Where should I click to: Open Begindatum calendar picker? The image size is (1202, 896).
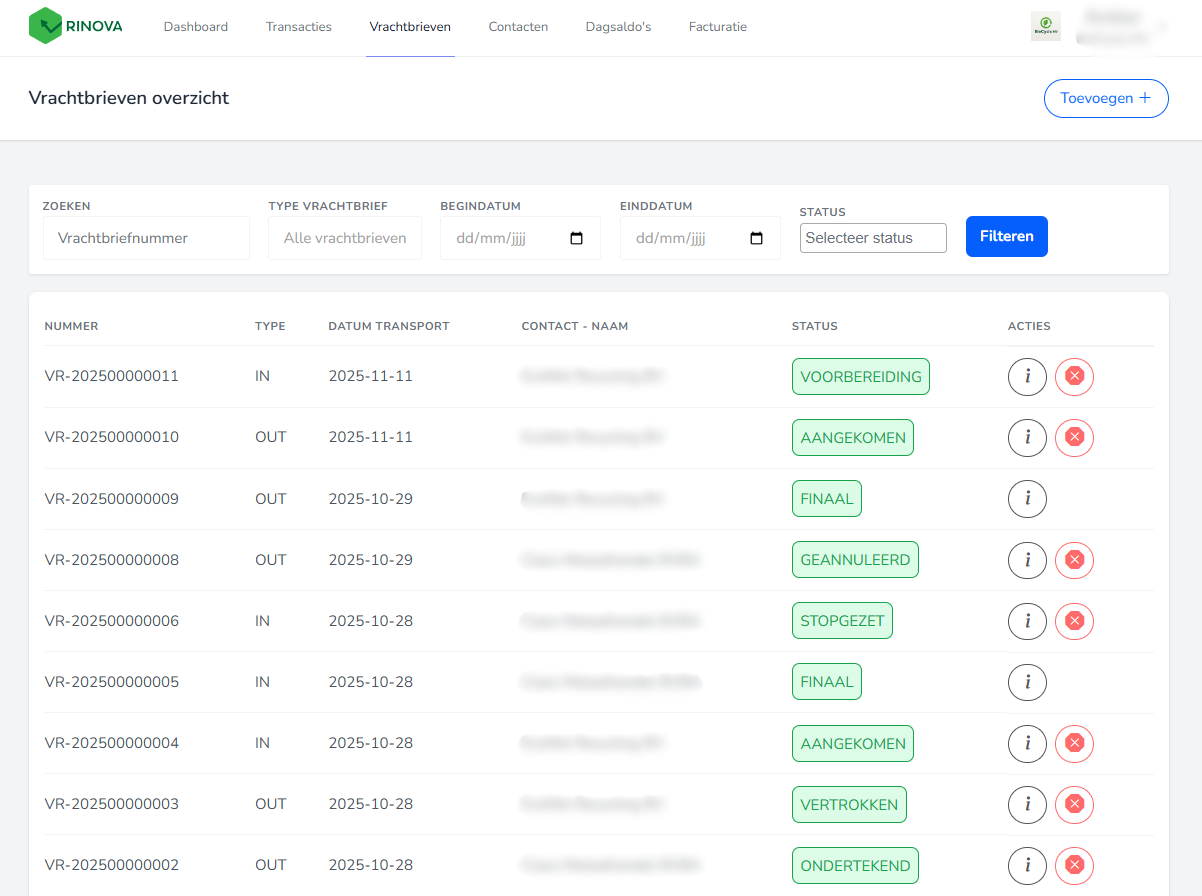(576, 239)
